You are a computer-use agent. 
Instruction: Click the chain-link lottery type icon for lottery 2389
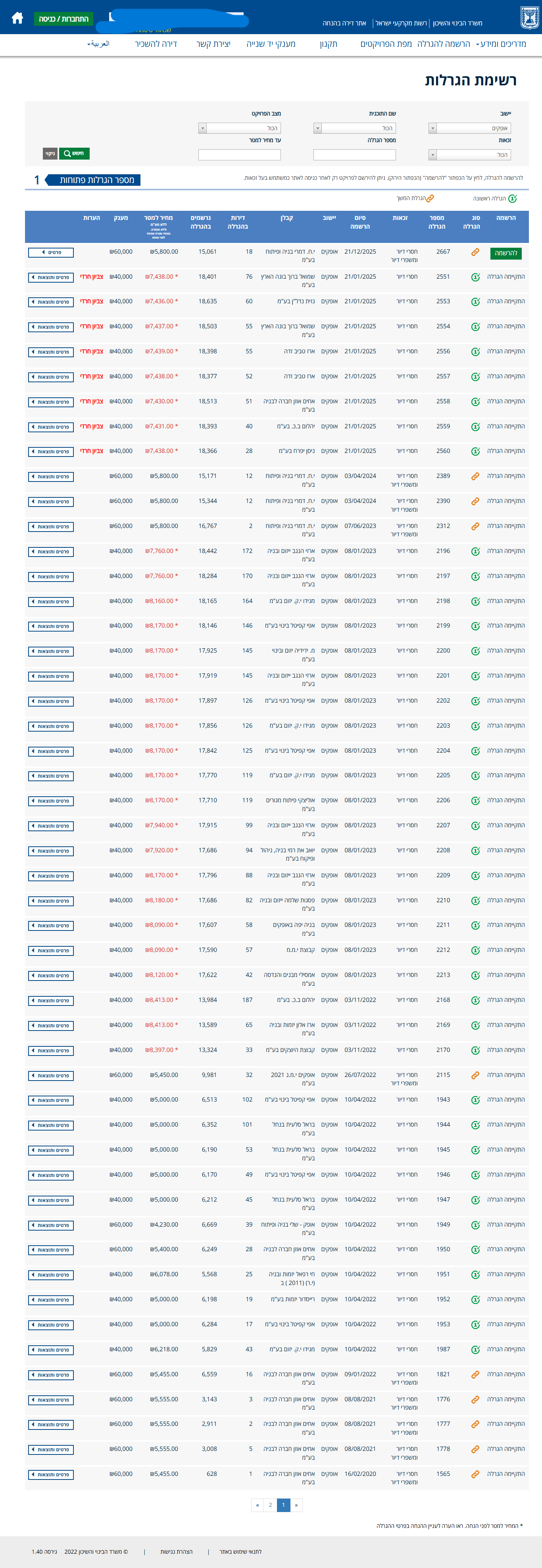coord(475,477)
